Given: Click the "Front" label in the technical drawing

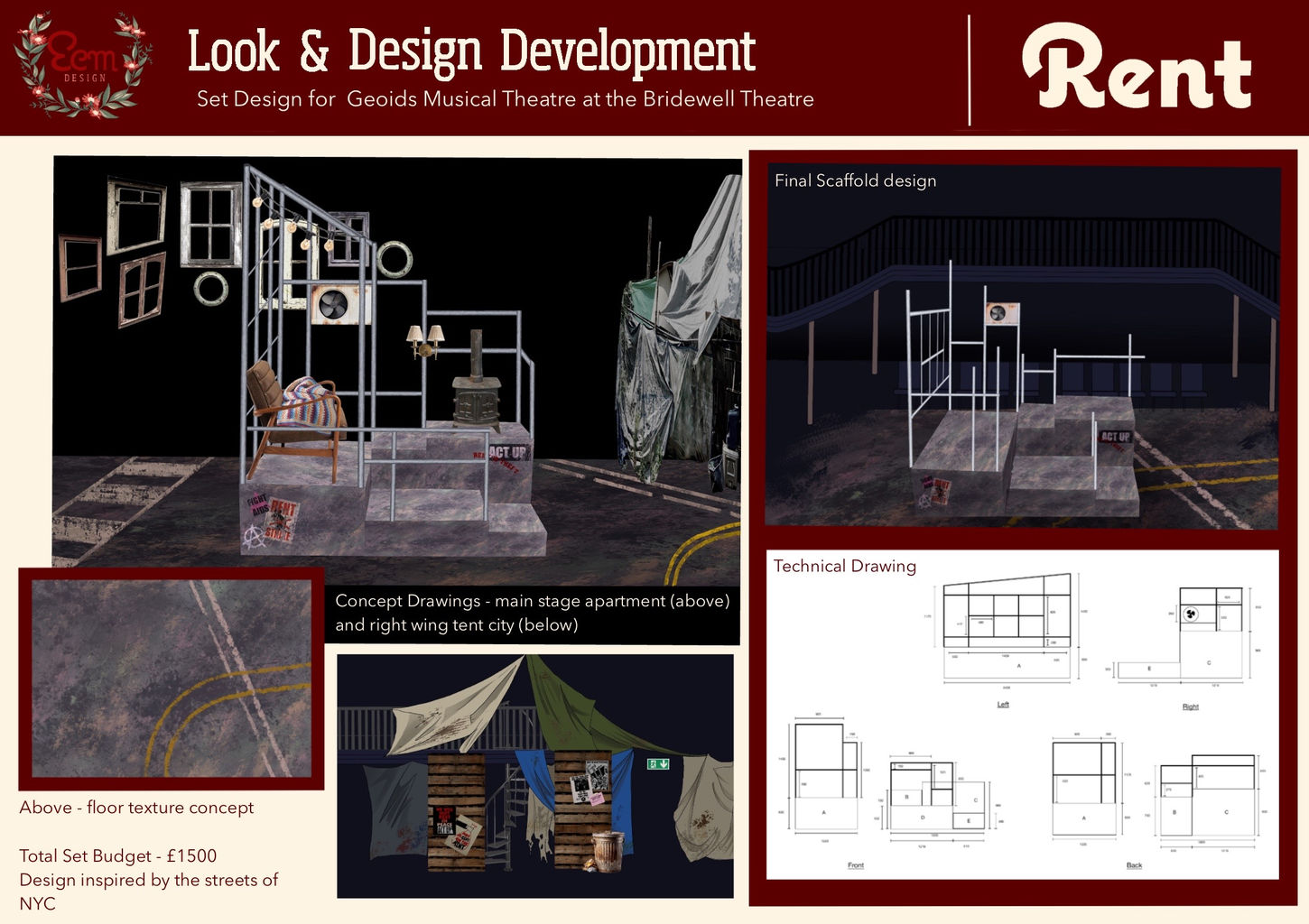Looking at the screenshot, I should (856, 865).
